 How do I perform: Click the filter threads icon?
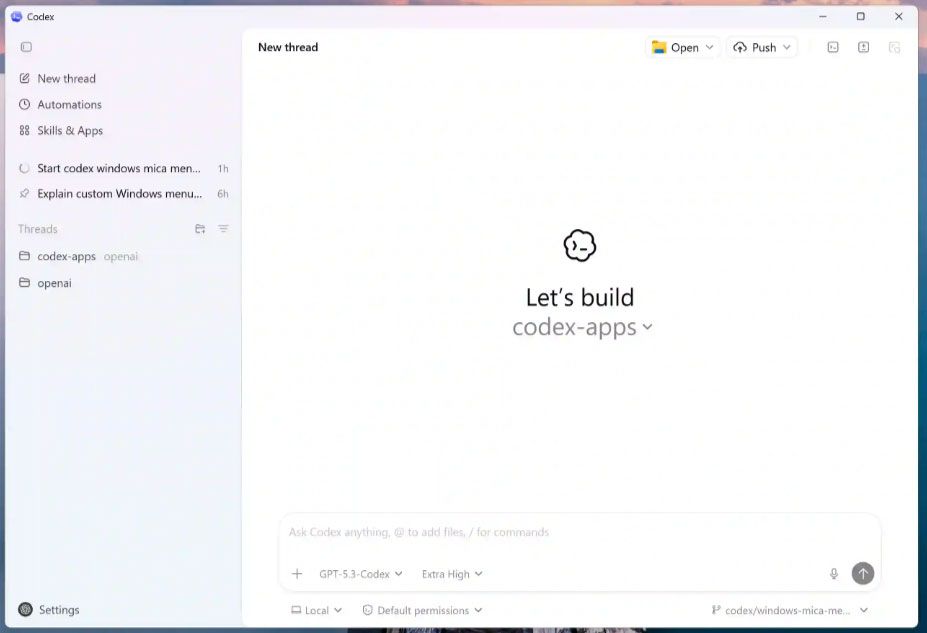[223, 229]
